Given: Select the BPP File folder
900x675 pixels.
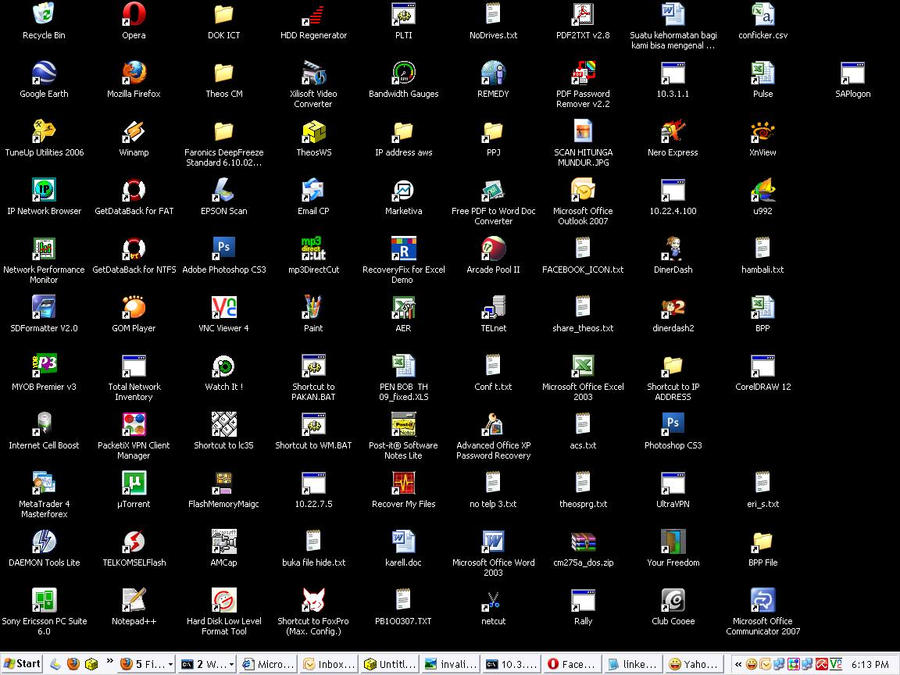Looking at the screenshot, I should pyautogui.click(x=763, y=542).
